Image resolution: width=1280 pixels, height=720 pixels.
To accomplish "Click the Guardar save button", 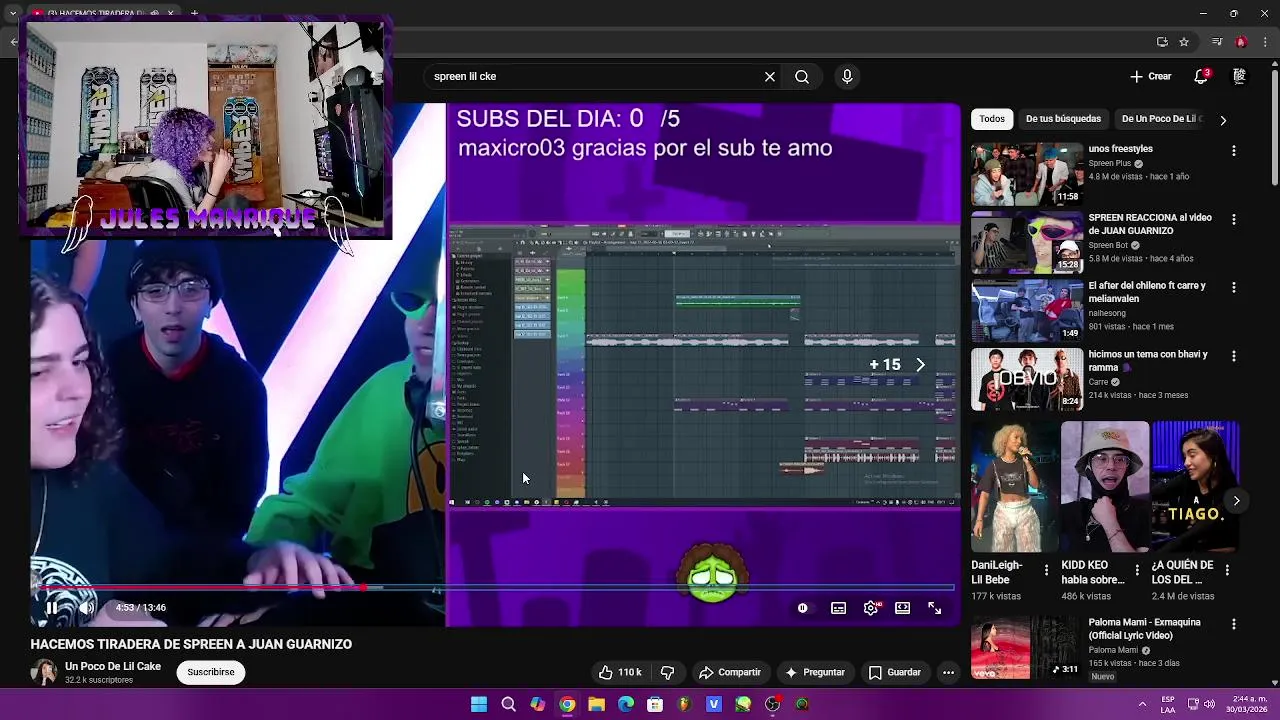I will point(894,672).
